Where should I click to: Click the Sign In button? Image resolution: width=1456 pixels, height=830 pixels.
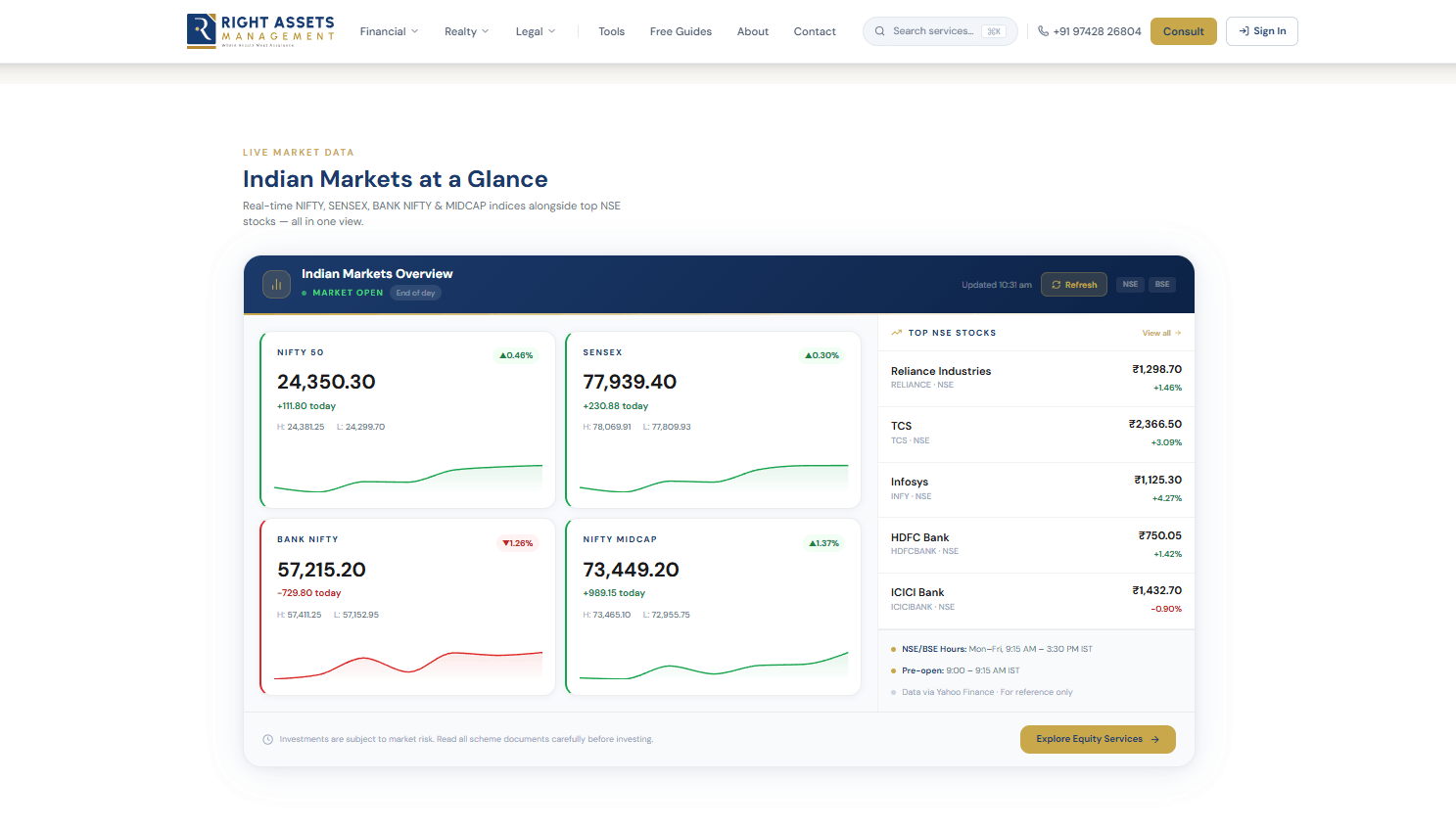[x=1261, y=31]
